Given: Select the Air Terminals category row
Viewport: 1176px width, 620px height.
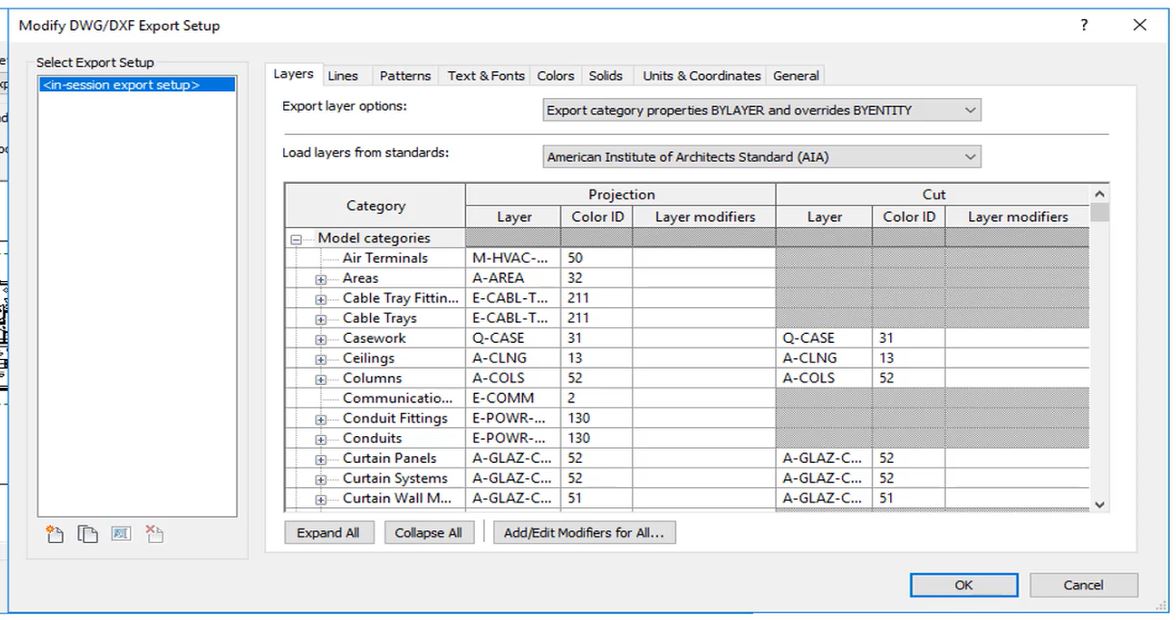Looking at the screenshot, I should coord(385,258).
